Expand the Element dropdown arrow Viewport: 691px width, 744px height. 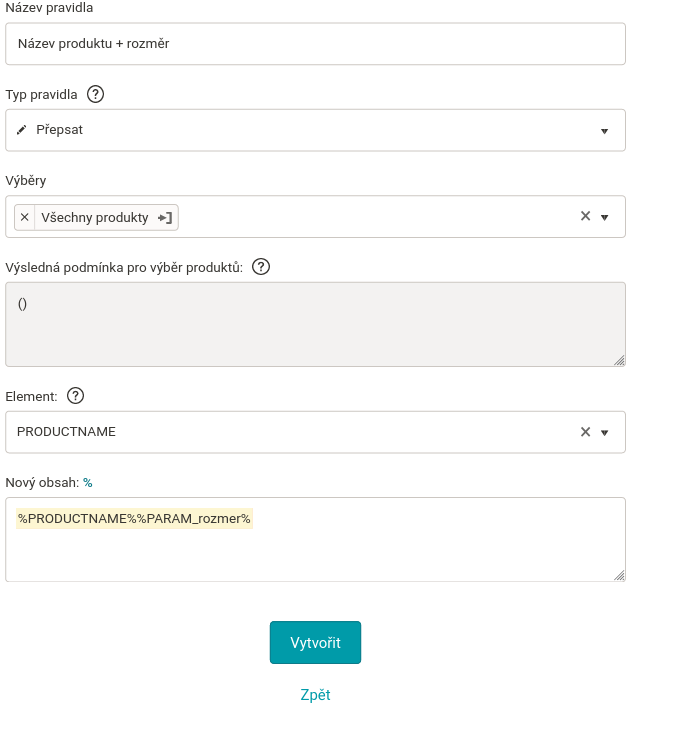pyautogui.click(x=604, y=433)
